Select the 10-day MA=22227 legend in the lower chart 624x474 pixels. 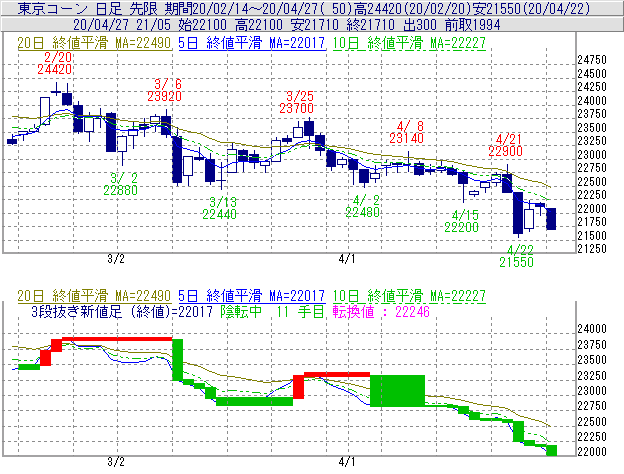pos(409,296)
